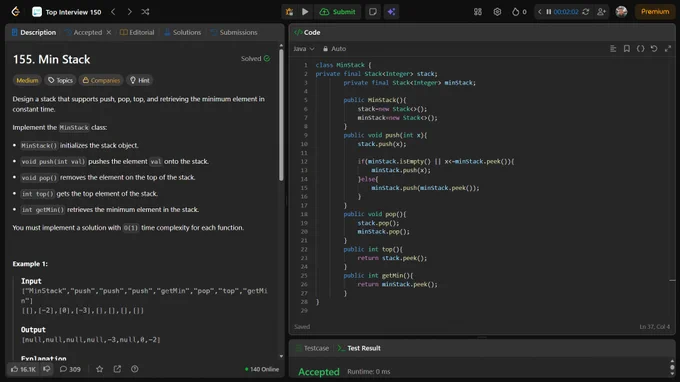Click the Medium difficulty tag
680x382 pixels.
coord(27,80)
